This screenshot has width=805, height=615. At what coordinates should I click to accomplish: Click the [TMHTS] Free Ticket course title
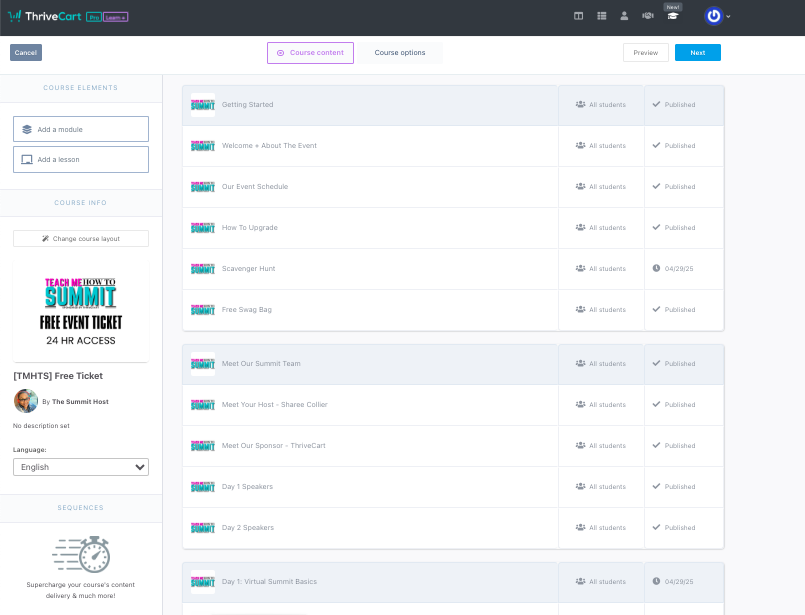58,376
